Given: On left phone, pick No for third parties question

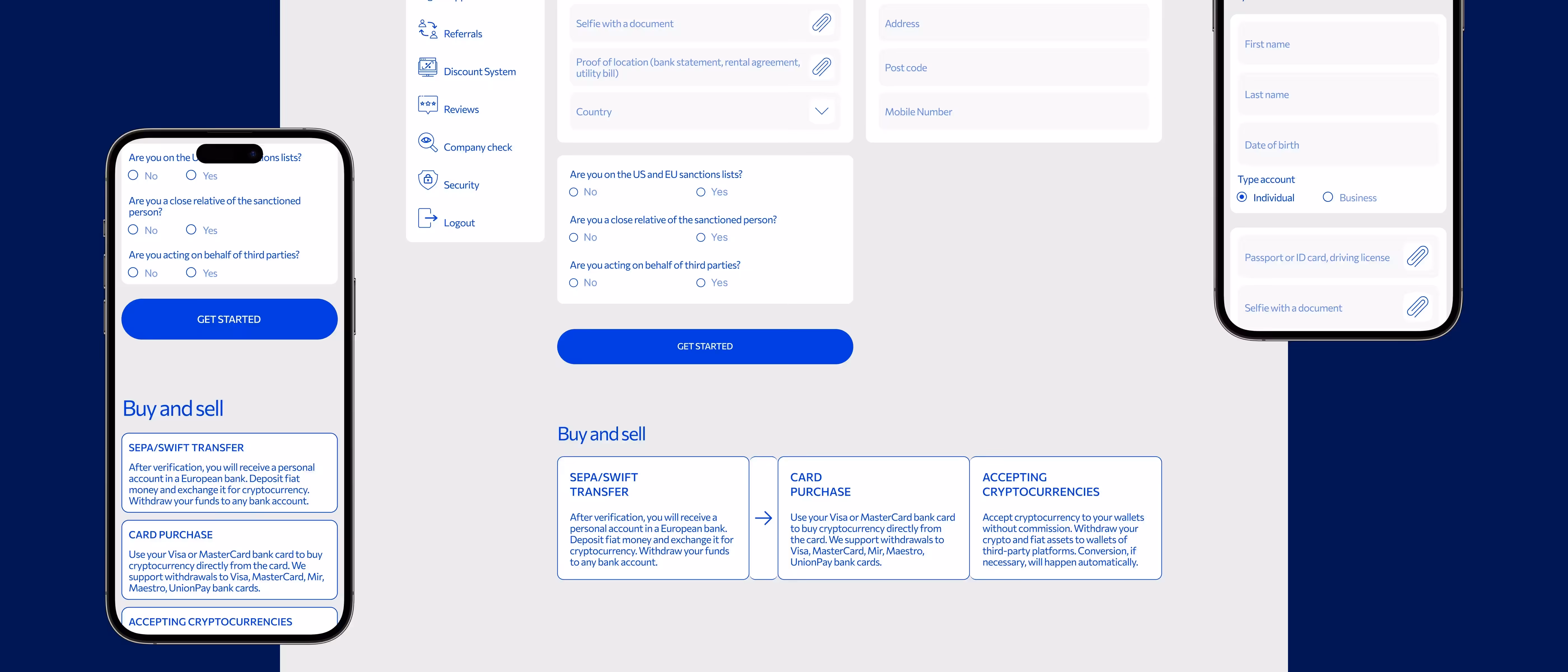Looking at the screenshot, I should (133, 273).
